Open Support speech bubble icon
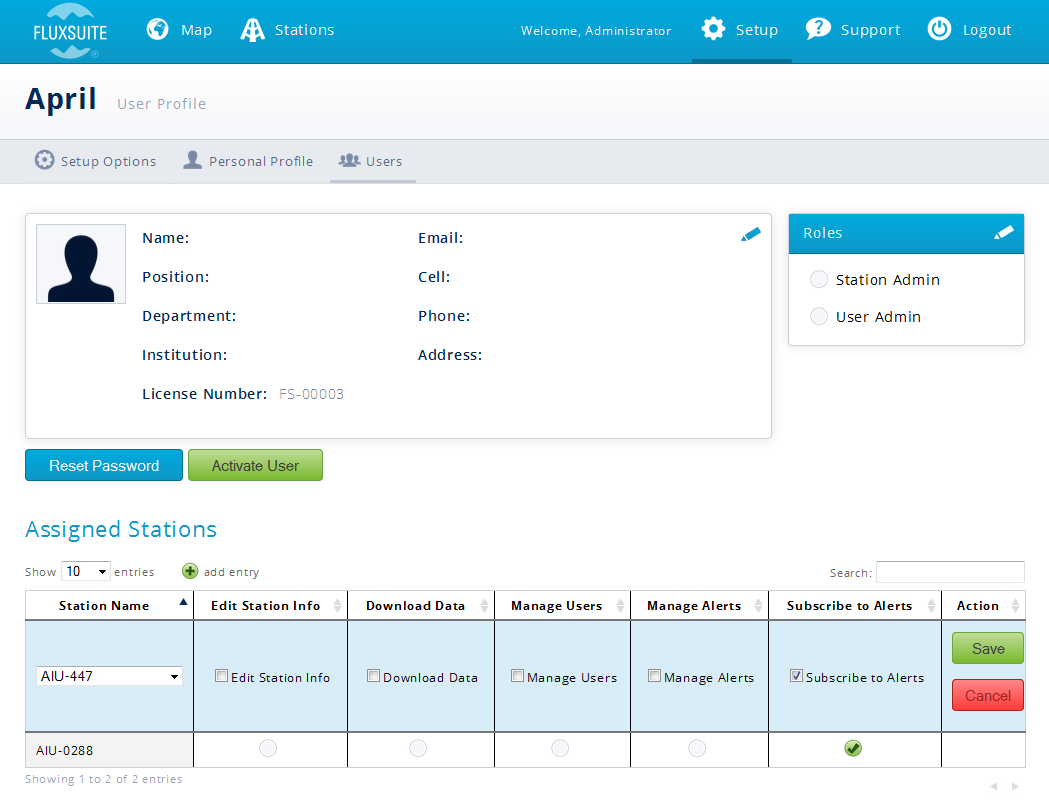 (818, 29)
